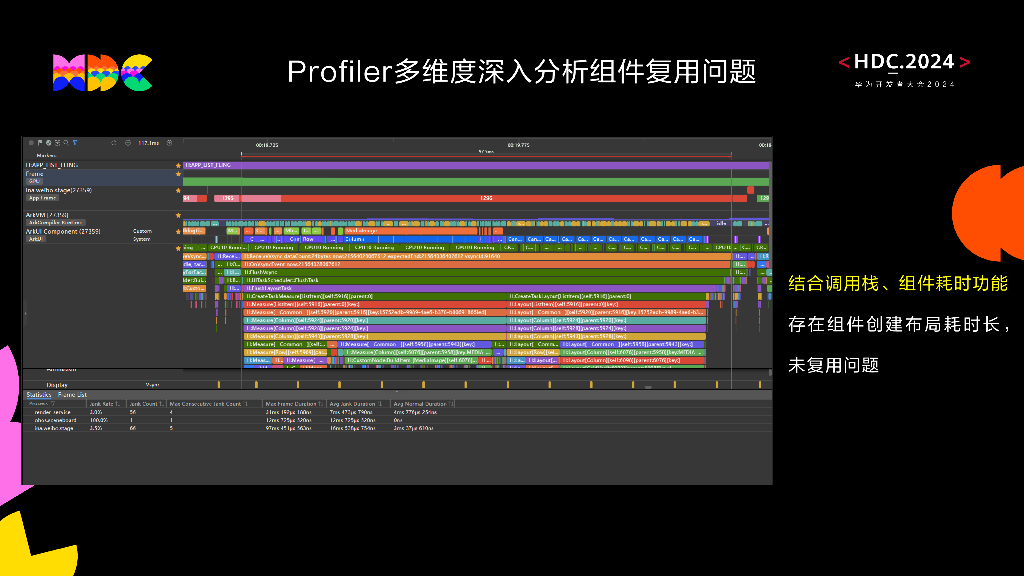Screen dimensions: 1024x576
Task: Click the timer icon beside the 117.1ms readout
Action: click(129, 143)
